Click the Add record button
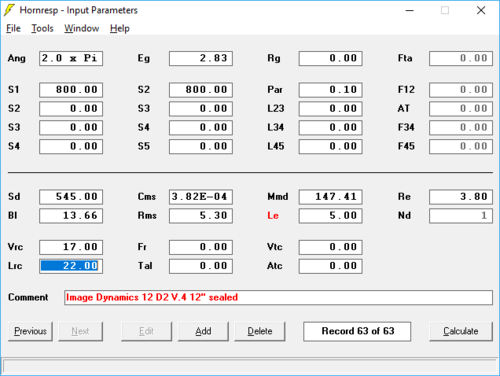500x376 pixels. [x=203, y=331]
